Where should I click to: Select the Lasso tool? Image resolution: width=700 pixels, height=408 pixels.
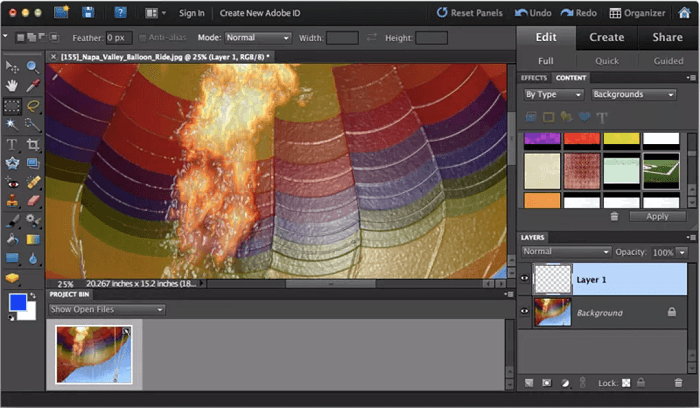[33, 106]
